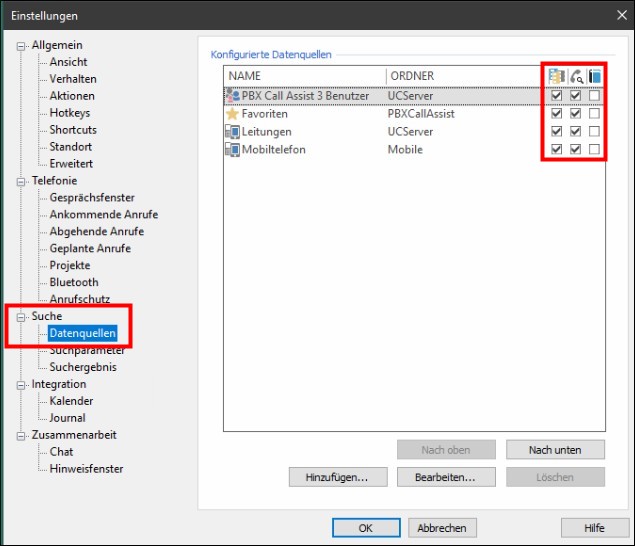
Task: Click the phone number lookup column icon
Action: [x=575, y=76]
